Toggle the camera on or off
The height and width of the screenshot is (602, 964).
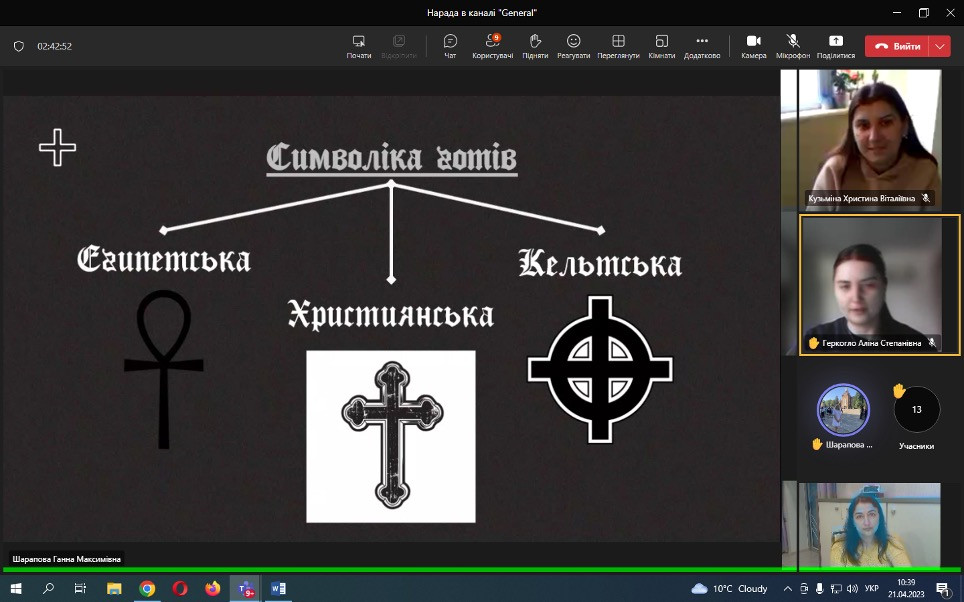click(x=754, y=46)
